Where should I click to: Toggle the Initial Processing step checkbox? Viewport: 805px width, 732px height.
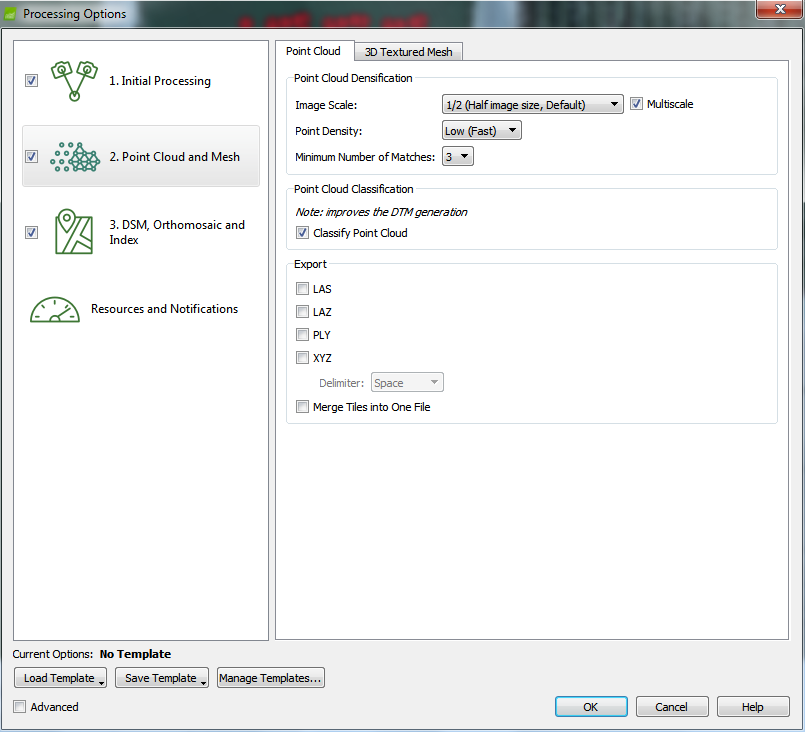[x=31, y=81]
